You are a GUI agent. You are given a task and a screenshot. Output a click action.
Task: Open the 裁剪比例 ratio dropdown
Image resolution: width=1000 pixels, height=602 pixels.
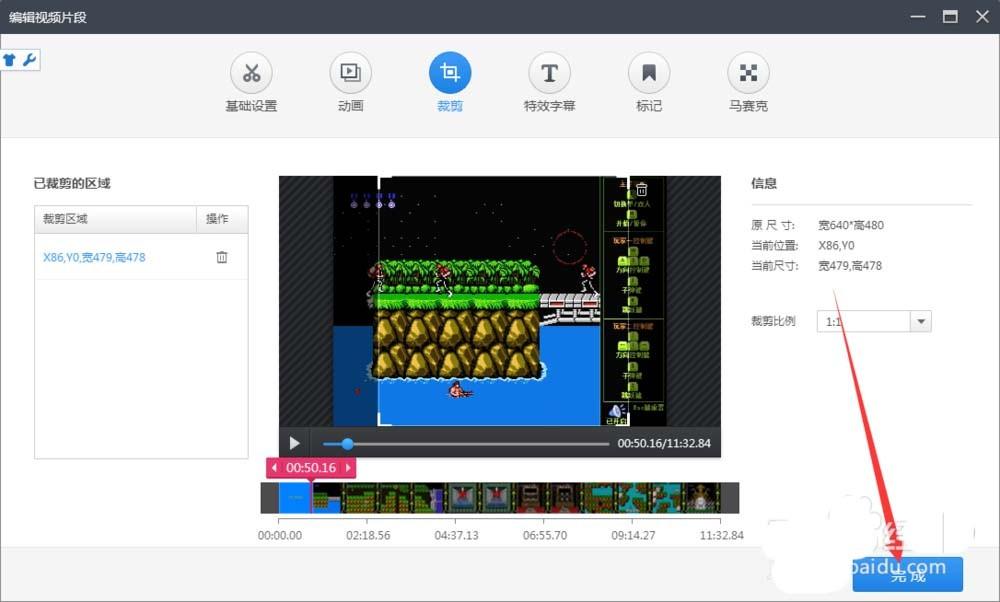[x=919, y=321]
